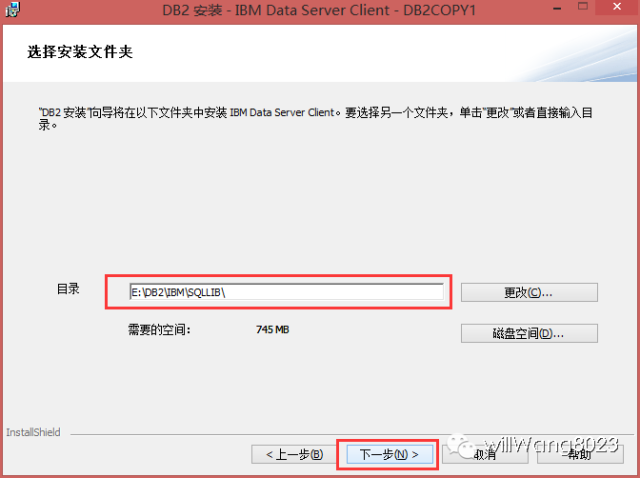
Task: Click the 选择安装文件夹 heading
Action: [x=80, y=52]
